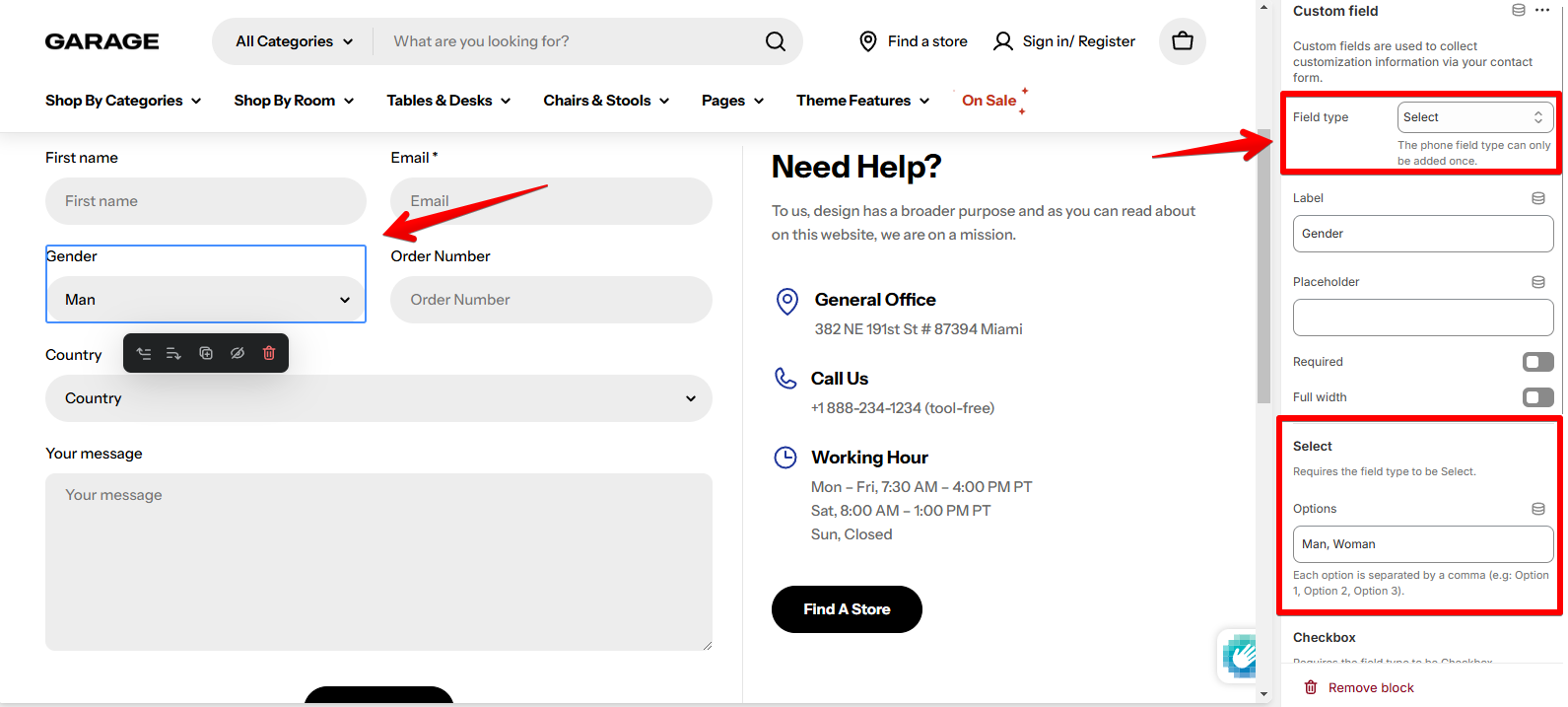Viewport: 1568px width, 707px height.
Task: Click the empty Placeholder input
Action: click(1423, 318)
